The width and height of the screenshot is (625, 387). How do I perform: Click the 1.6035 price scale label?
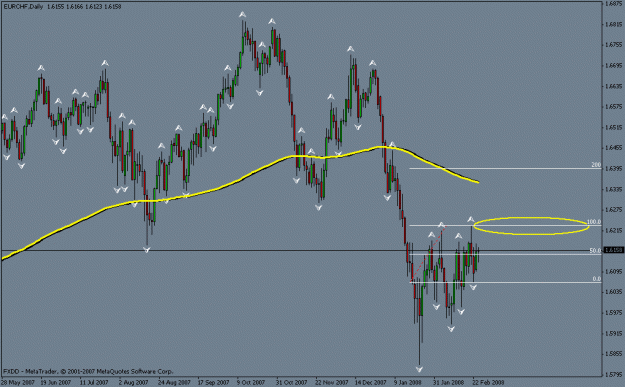pos(613,292)
